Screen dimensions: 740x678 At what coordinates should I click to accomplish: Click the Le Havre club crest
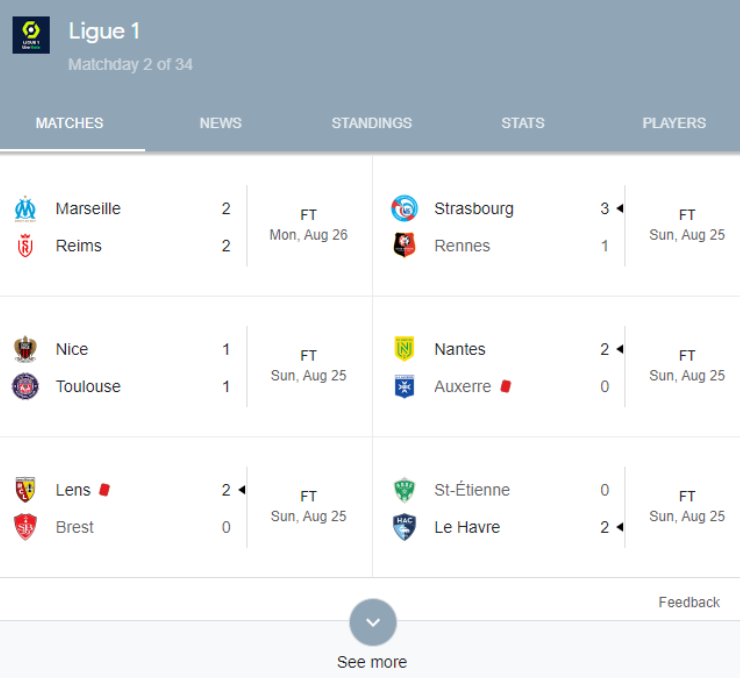pos(404,527)
